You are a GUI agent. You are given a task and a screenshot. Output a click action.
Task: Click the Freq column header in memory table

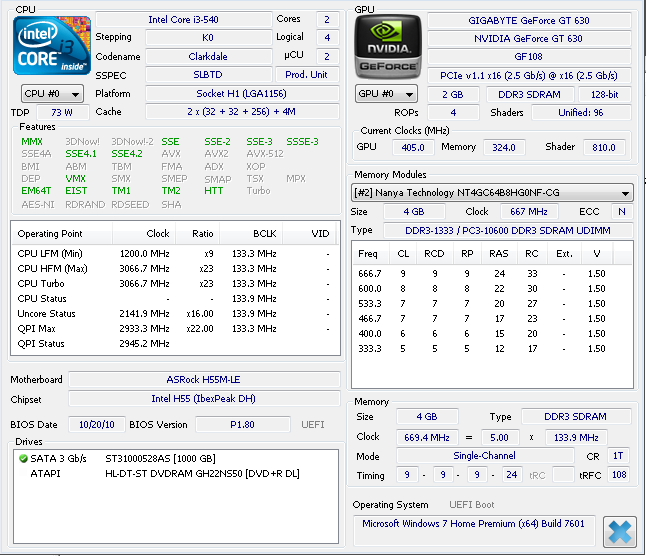tap(371, 254)
